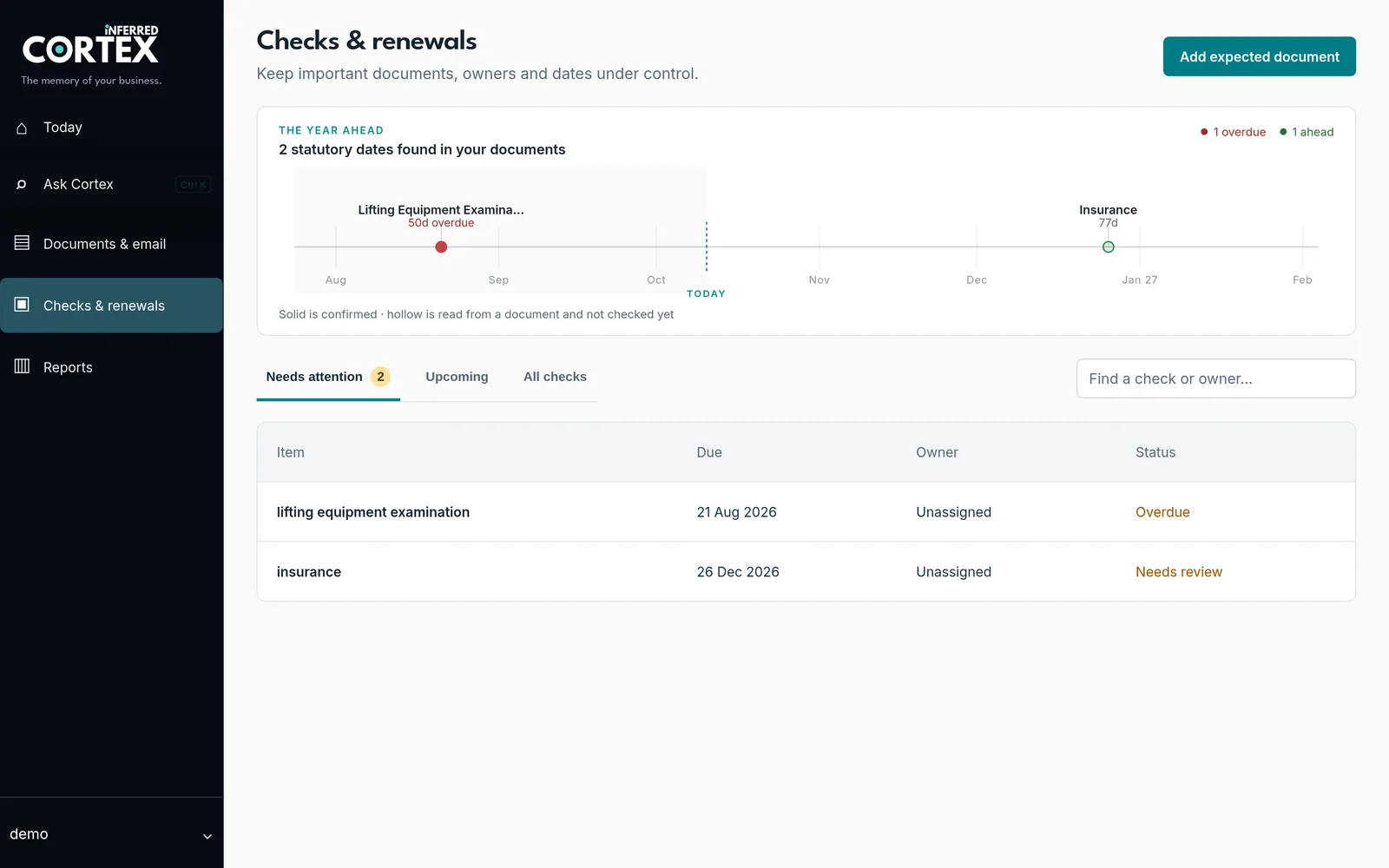This screenshot has width=1389, height=868.
Task: Click the Insurance 77d label
Action: coord(1108,216)
